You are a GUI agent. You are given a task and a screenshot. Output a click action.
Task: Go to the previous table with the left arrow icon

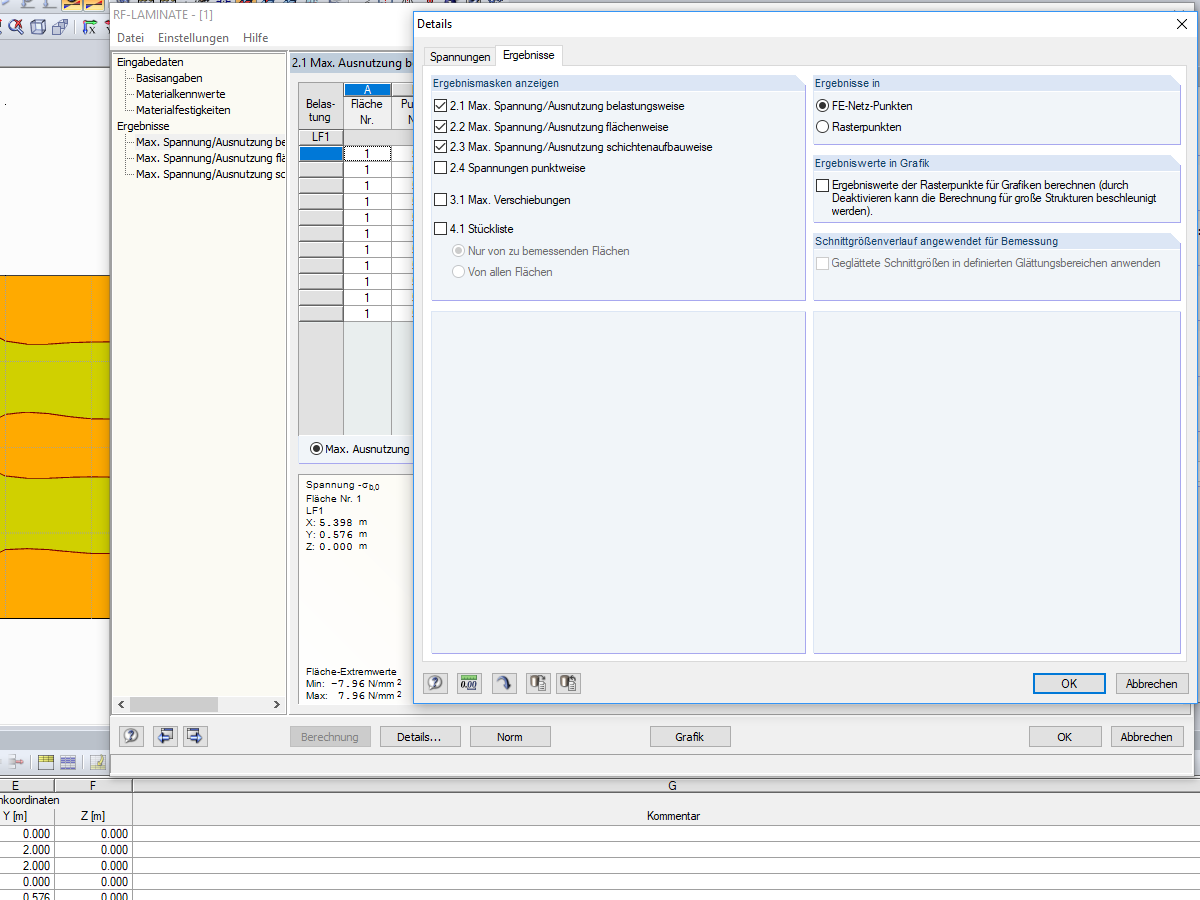pos(165,736)
